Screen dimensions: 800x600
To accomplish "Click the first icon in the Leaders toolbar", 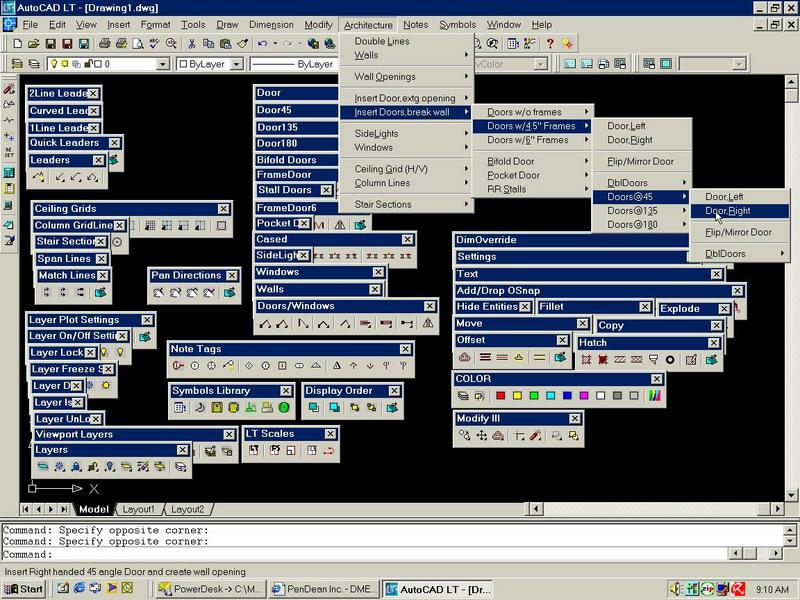I will tap(39, 178).
